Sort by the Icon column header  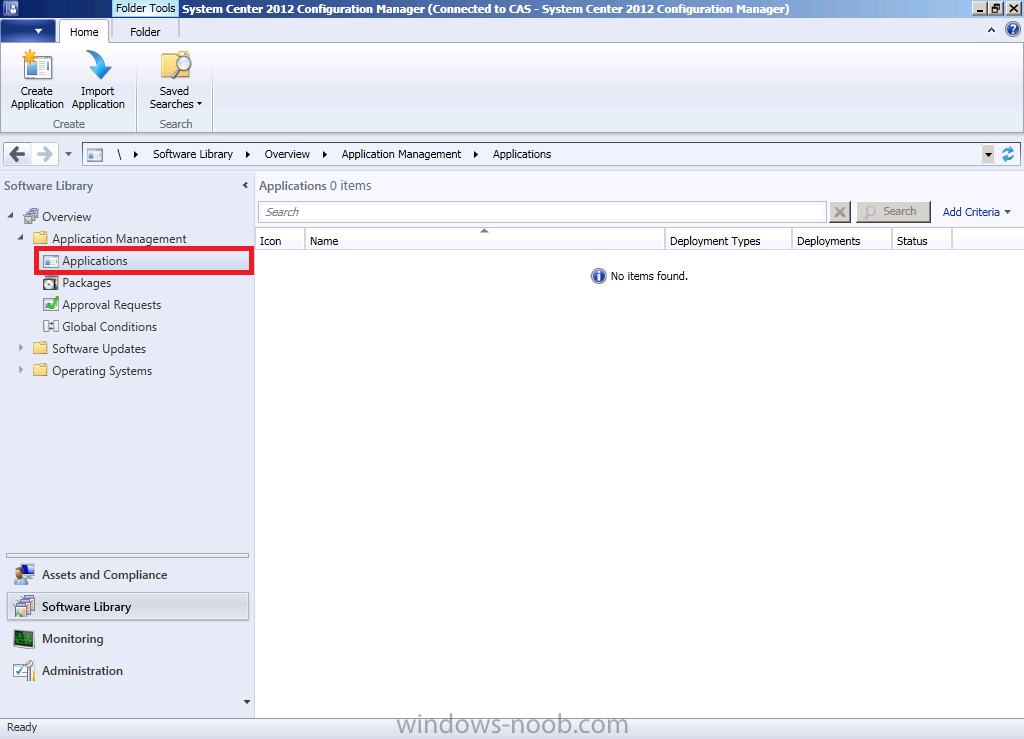coord(280,240)
